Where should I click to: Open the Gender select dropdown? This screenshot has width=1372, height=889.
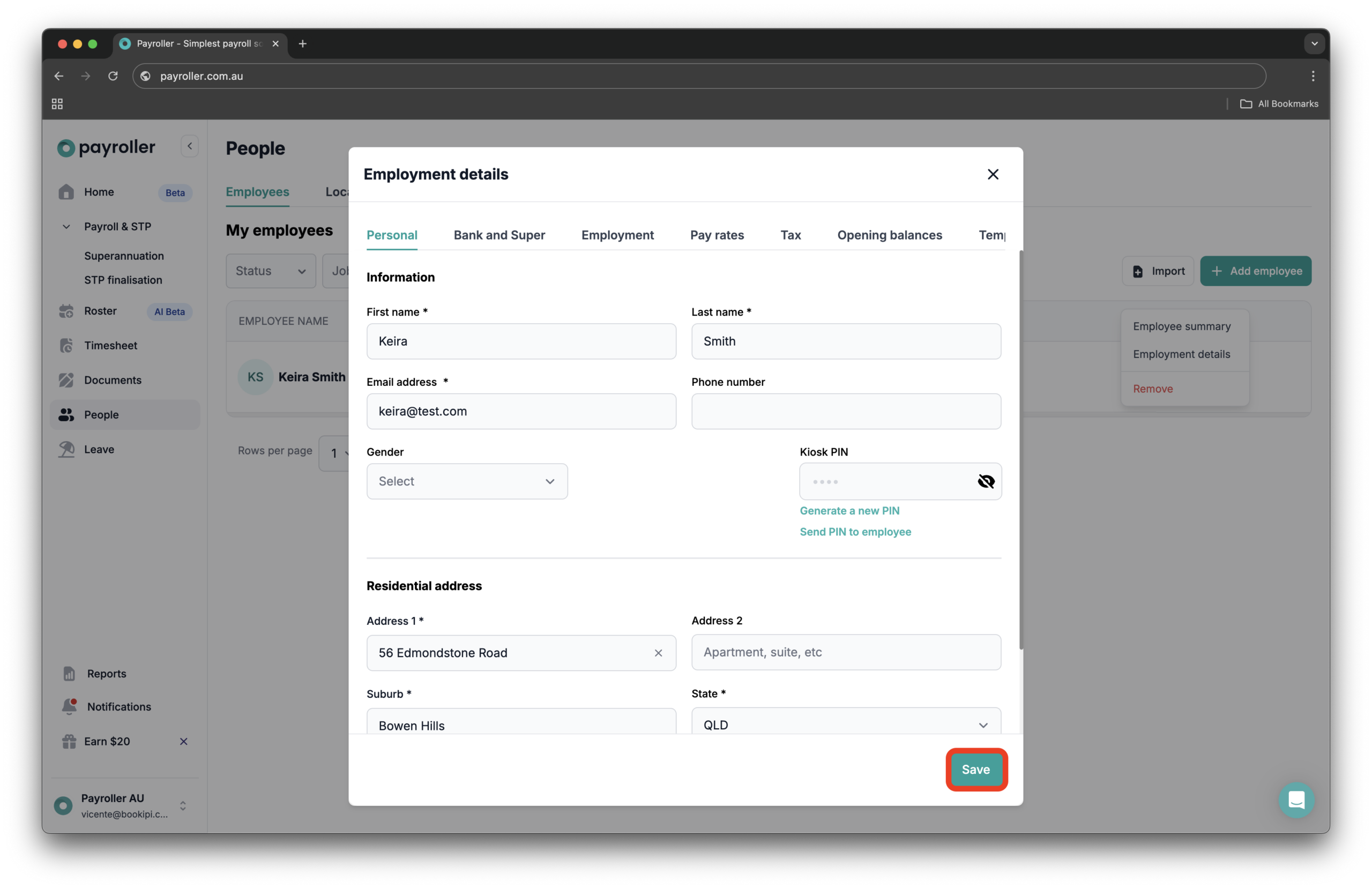point(466,481)
